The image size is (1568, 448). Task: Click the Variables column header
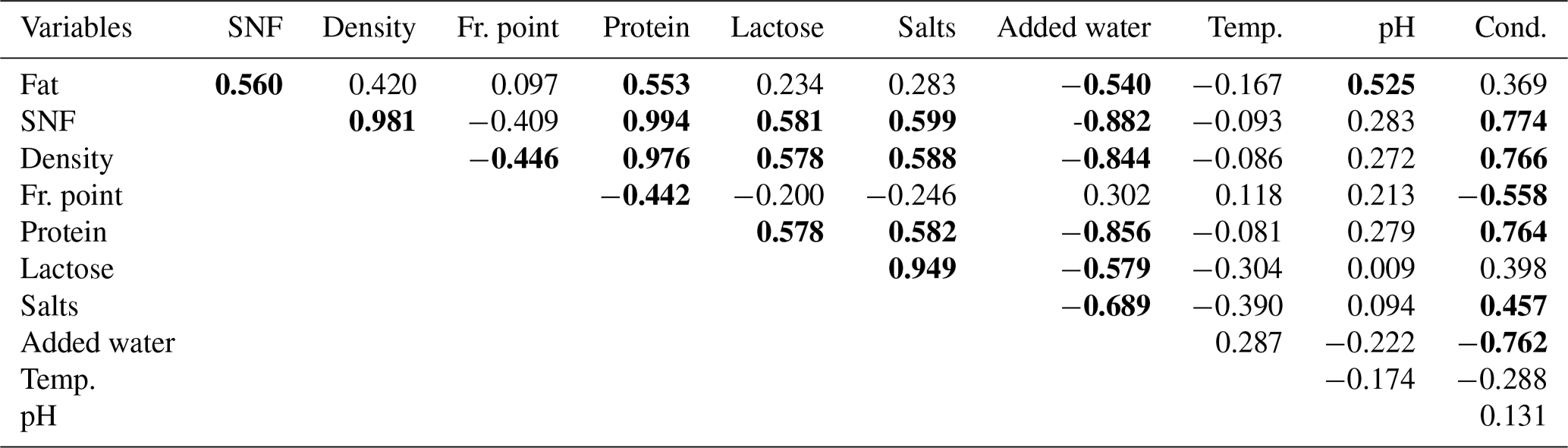[76, 28]
